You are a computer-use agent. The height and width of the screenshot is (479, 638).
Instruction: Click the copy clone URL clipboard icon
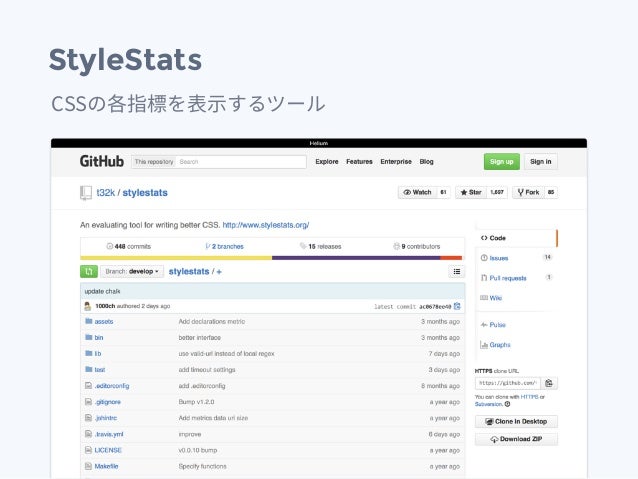coord(549,383)
